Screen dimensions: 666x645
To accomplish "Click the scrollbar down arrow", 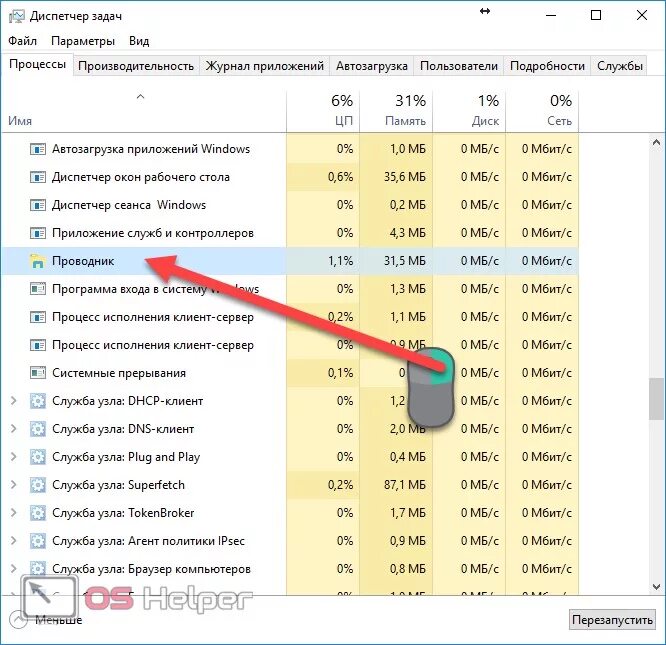I will [x=656, y=587].
